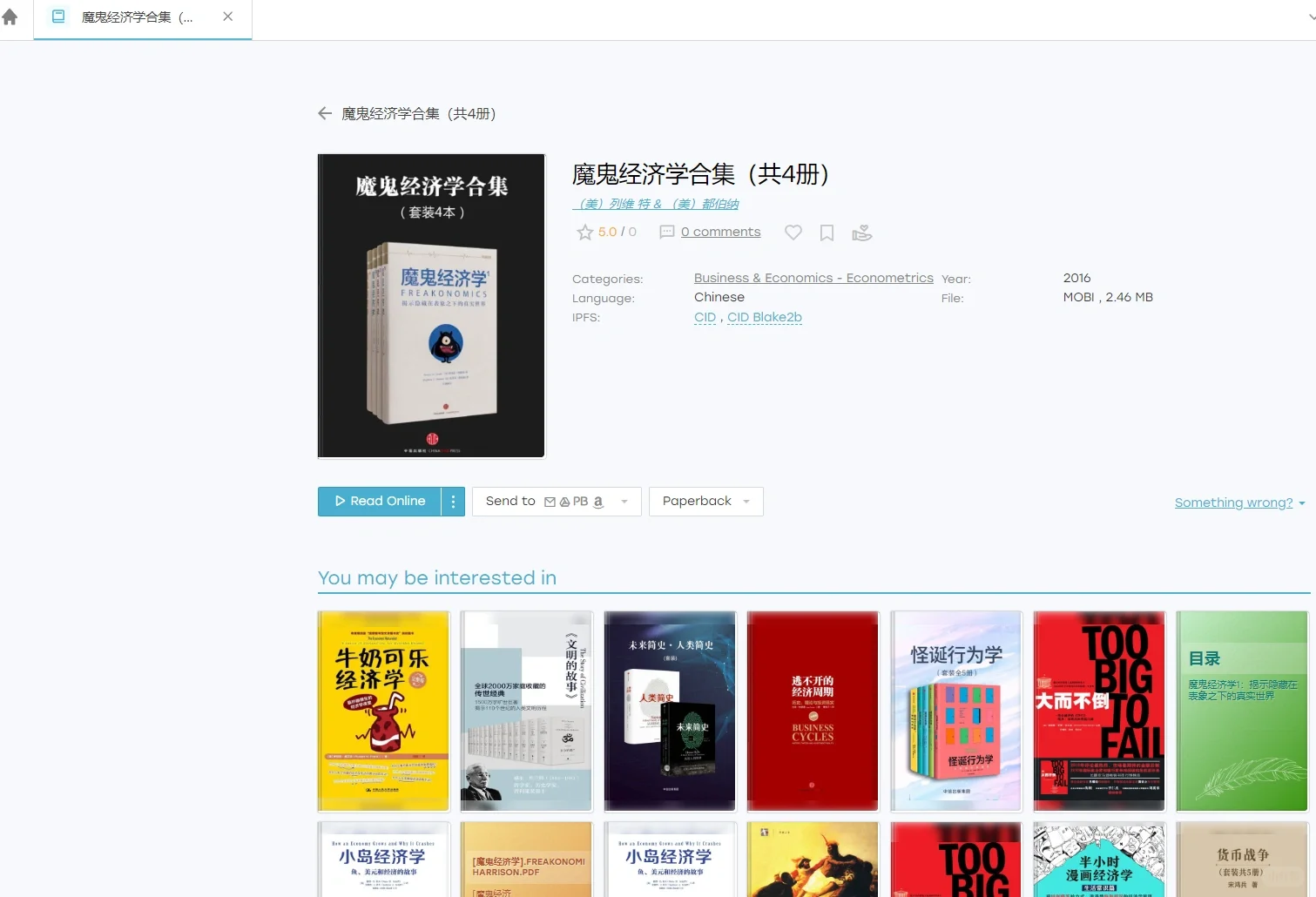Open the green 目录 book cover
1316x897 pixels.
point(1242,711)
